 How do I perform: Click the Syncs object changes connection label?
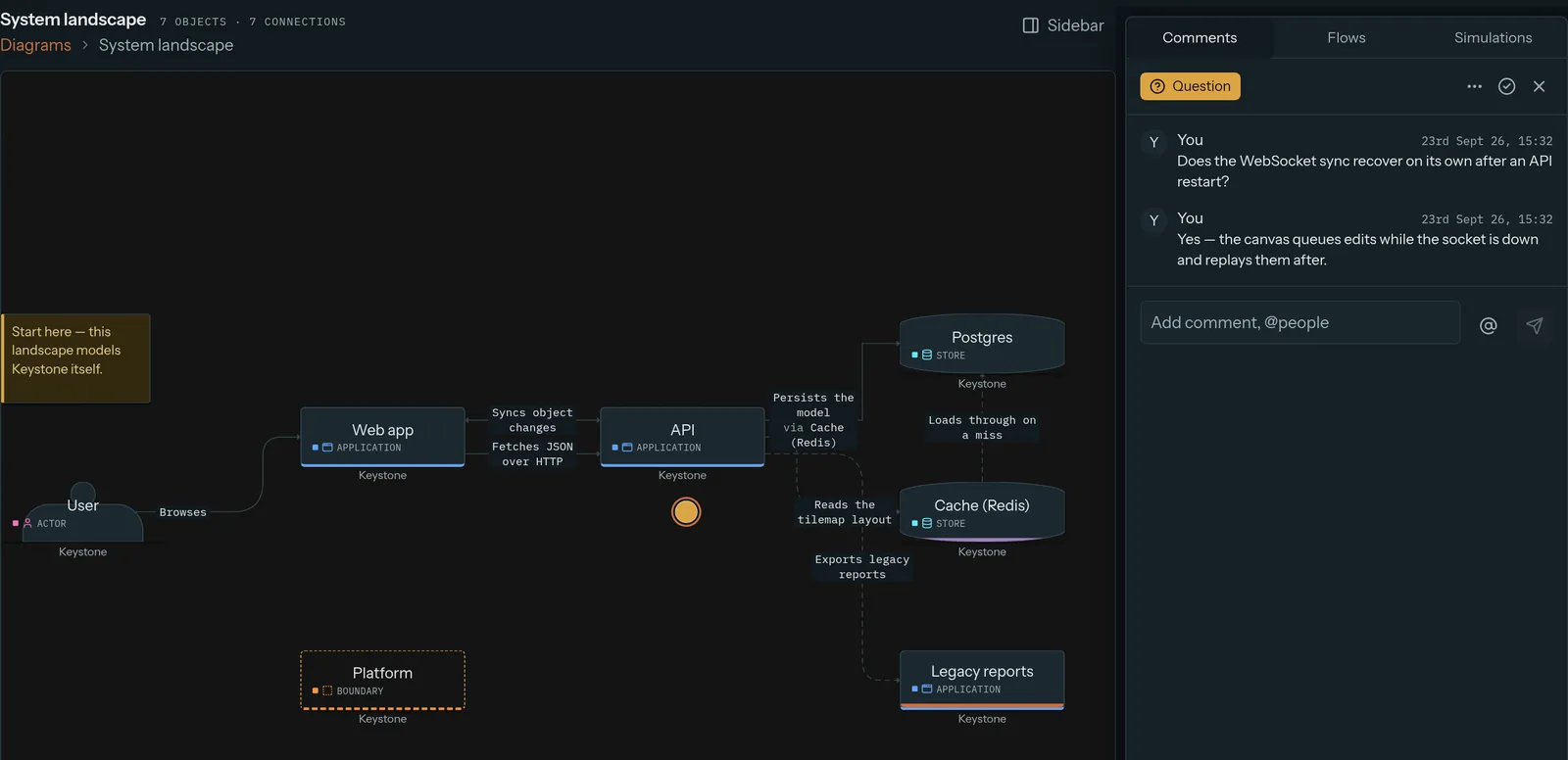coord(532,420)
